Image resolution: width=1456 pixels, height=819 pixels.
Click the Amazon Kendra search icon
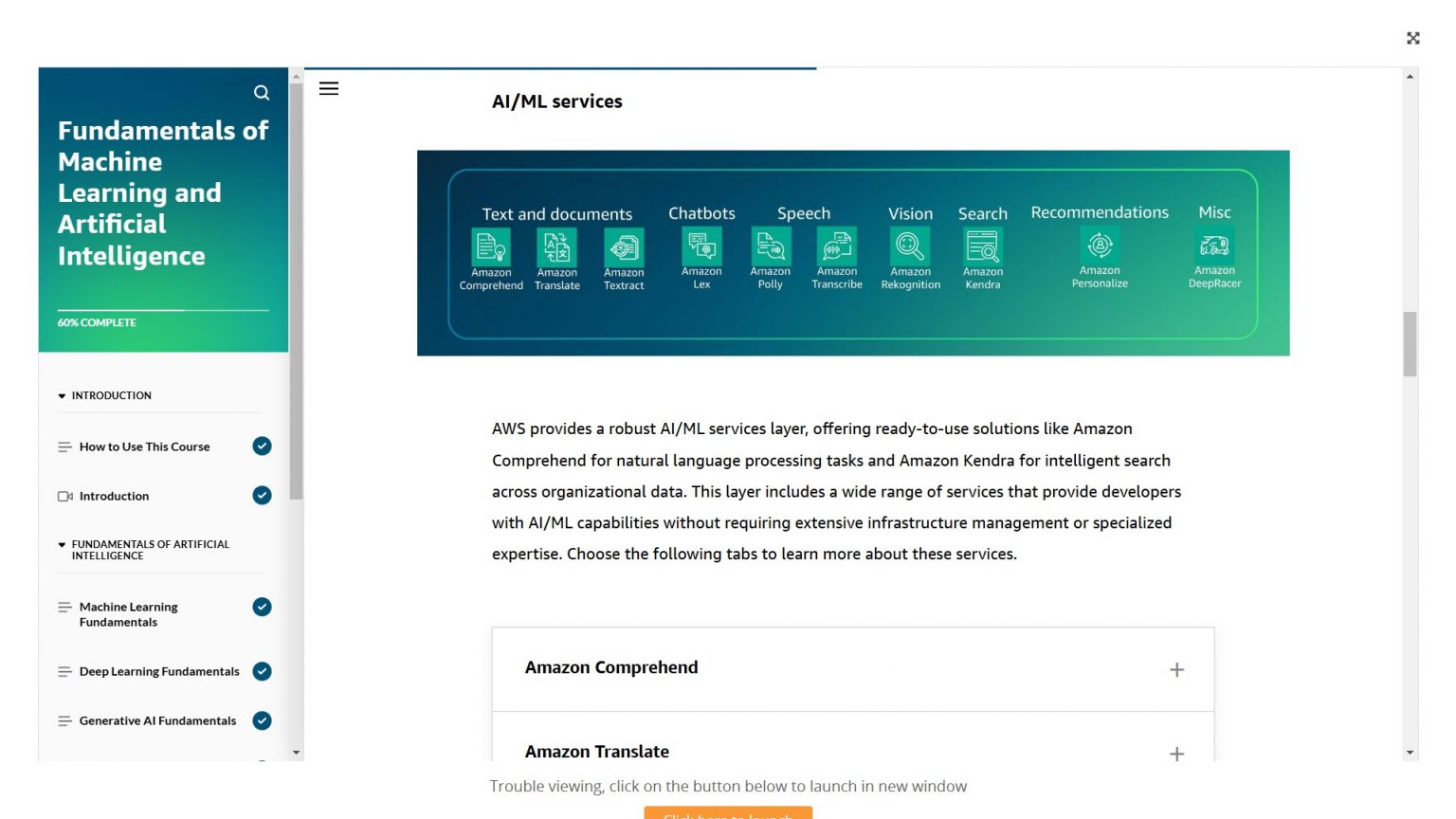983,246
